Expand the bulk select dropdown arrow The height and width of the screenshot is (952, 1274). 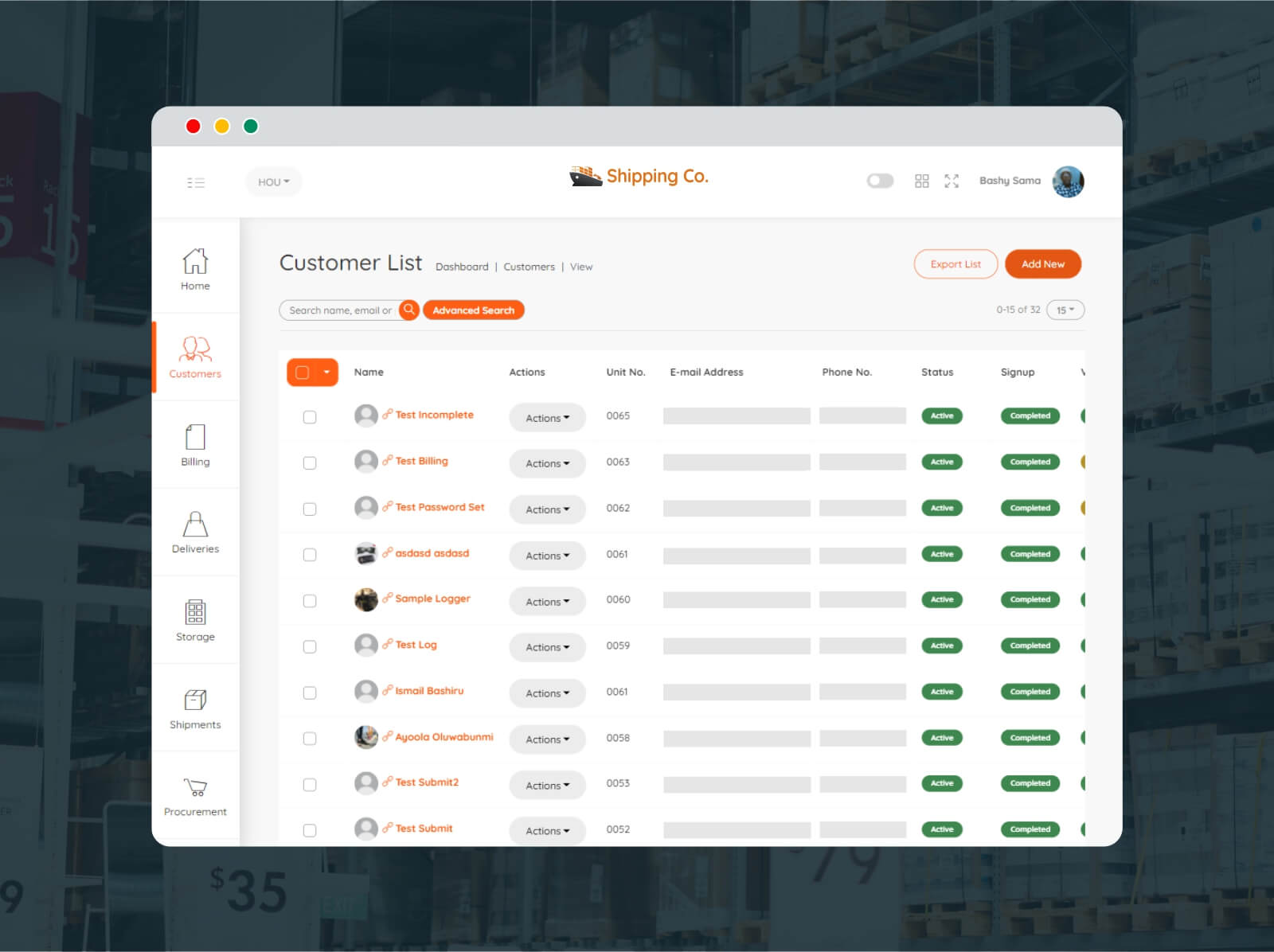point(326,372)
